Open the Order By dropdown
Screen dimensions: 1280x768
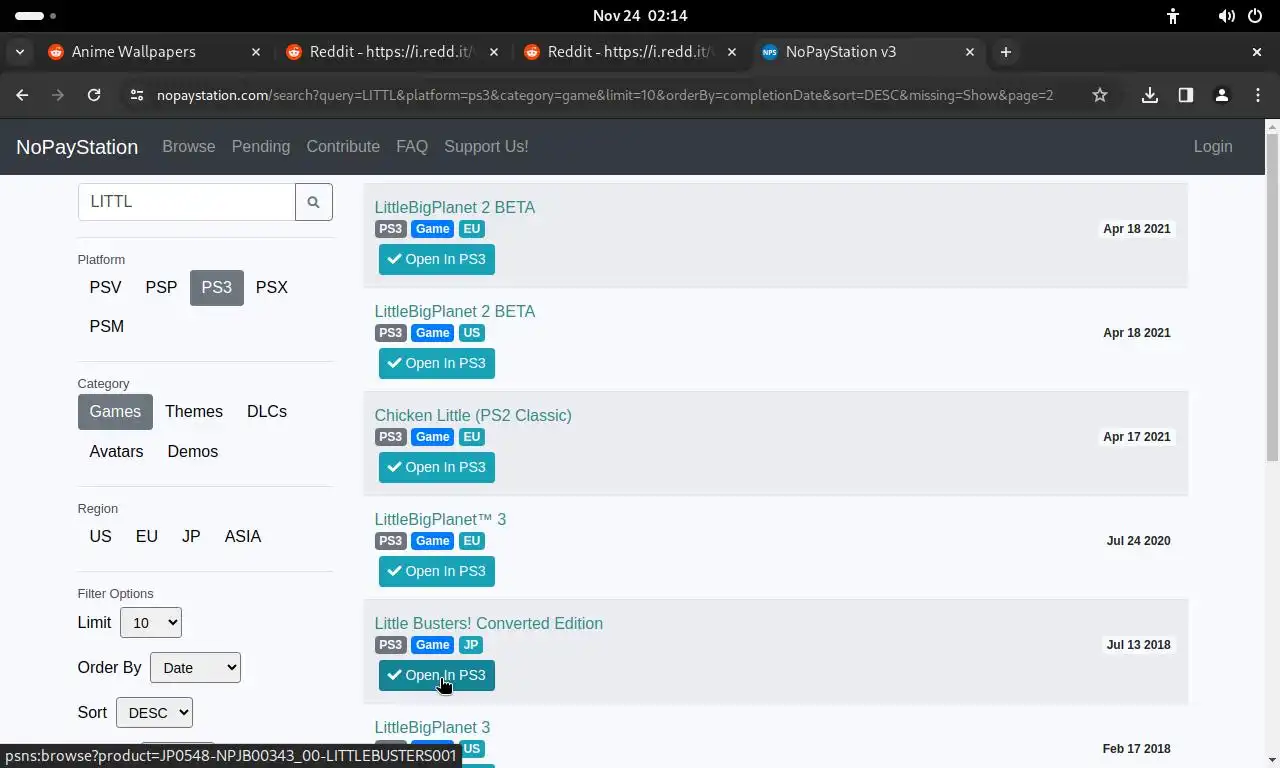(195, 667)
